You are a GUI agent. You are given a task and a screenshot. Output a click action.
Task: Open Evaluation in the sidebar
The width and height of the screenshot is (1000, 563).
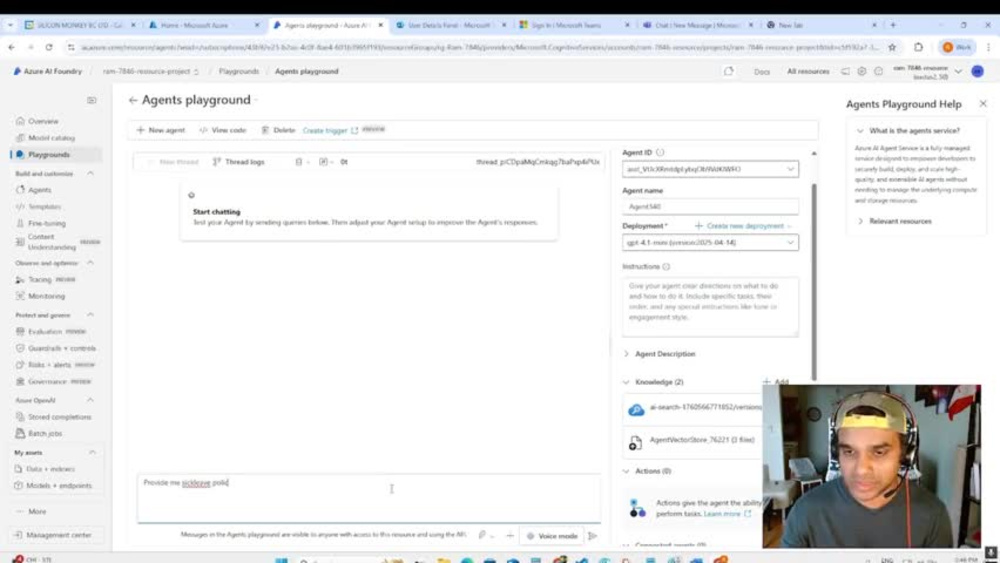point(45,332)
